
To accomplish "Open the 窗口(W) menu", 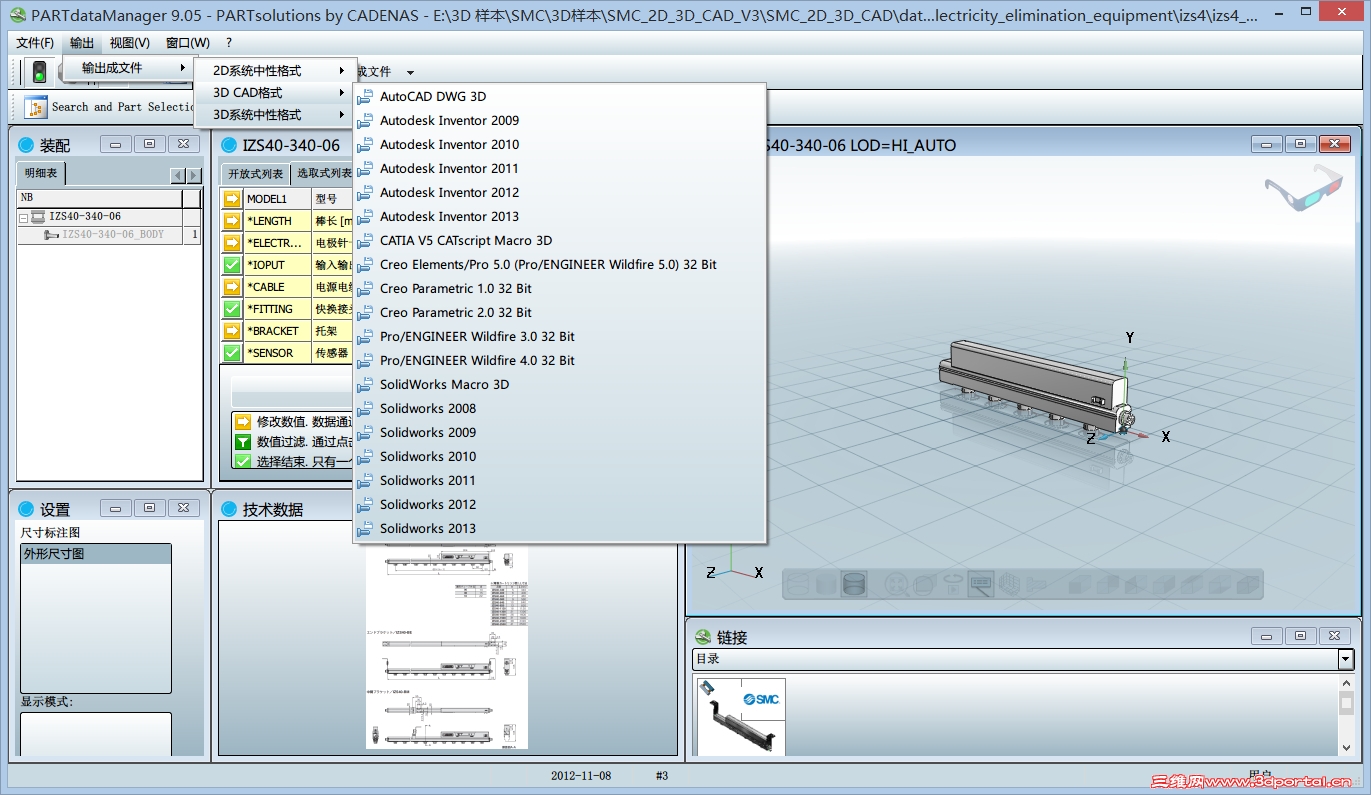I will click(x=188, y=43).
